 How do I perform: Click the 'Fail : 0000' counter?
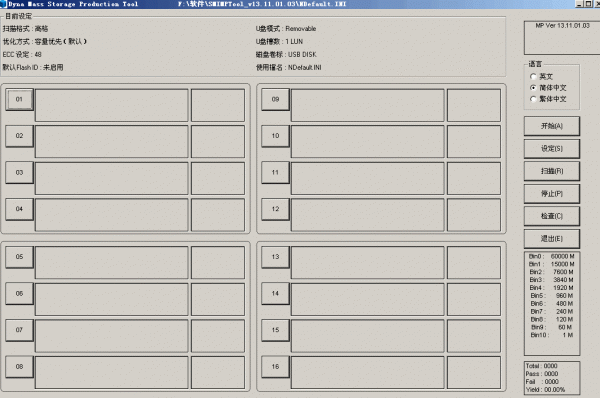[x=542, y=382]
